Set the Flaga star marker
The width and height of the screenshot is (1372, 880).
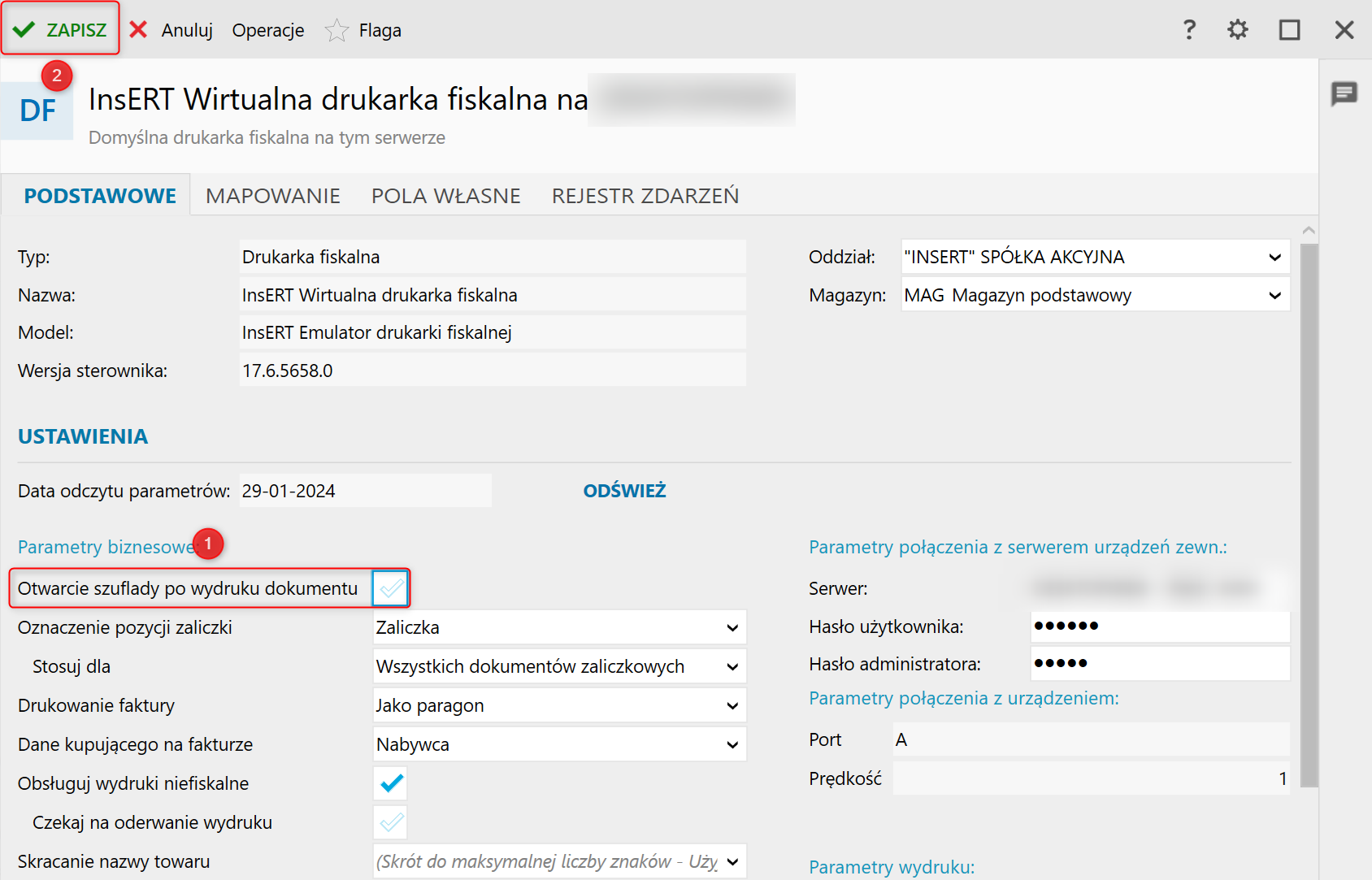tap(363, 30)
